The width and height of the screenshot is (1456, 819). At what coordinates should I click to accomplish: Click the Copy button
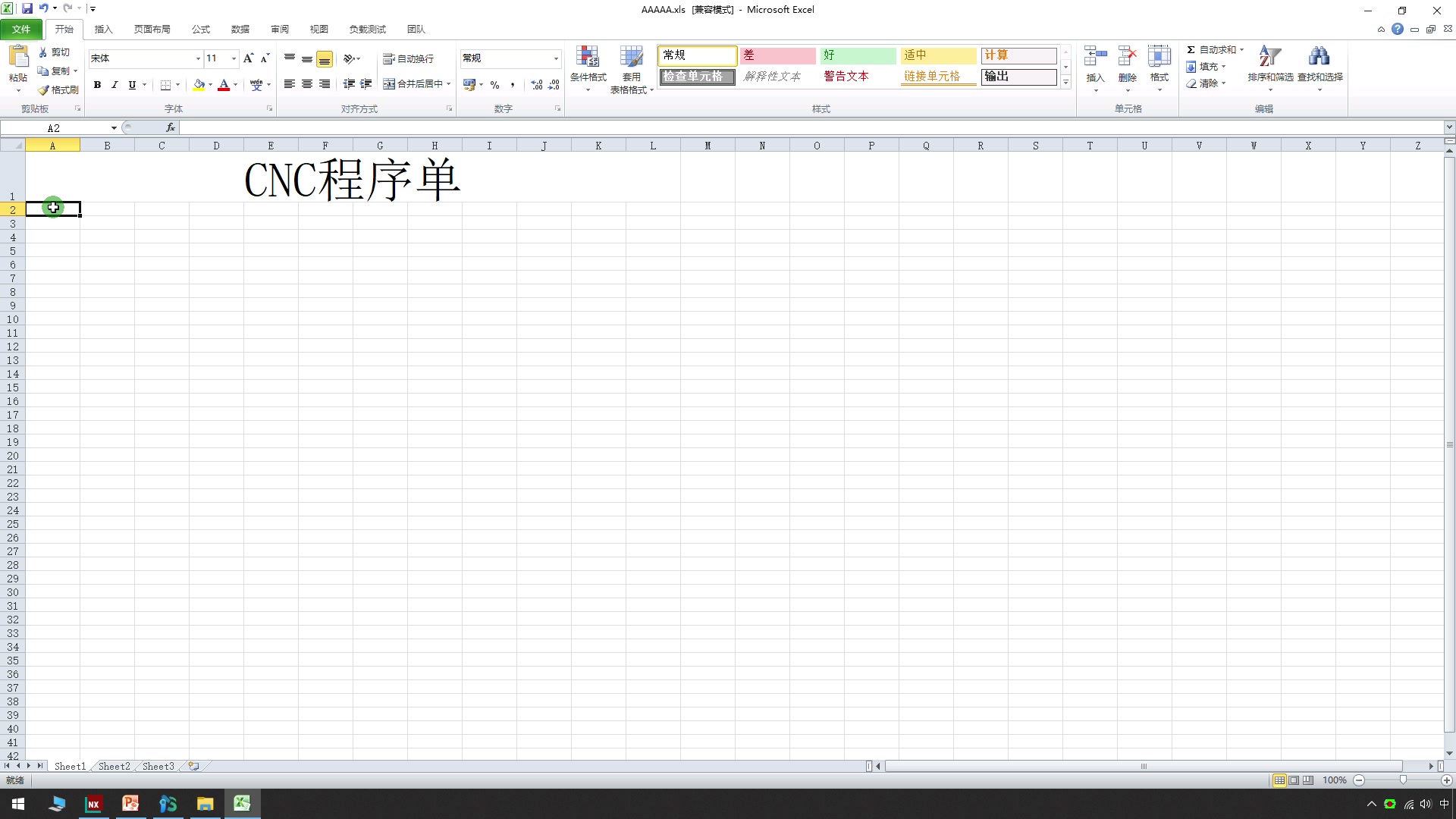[x=54, y=71]
